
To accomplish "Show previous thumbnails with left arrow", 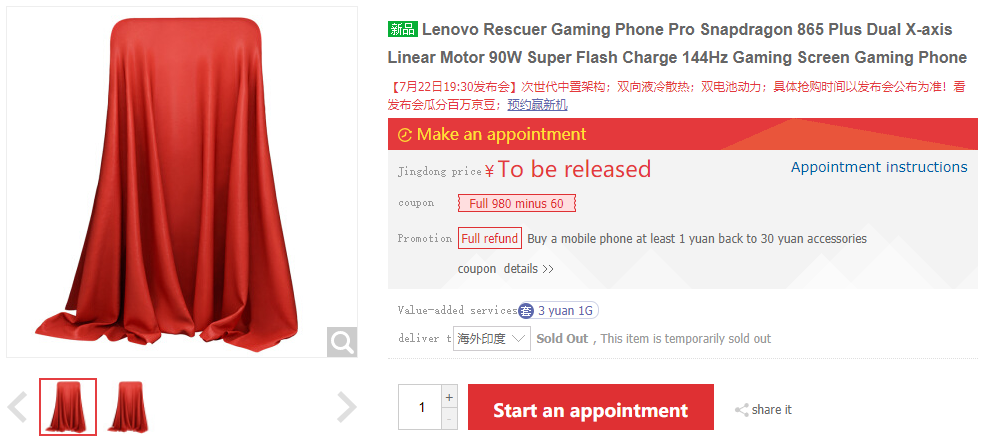I will click(18, 407).
